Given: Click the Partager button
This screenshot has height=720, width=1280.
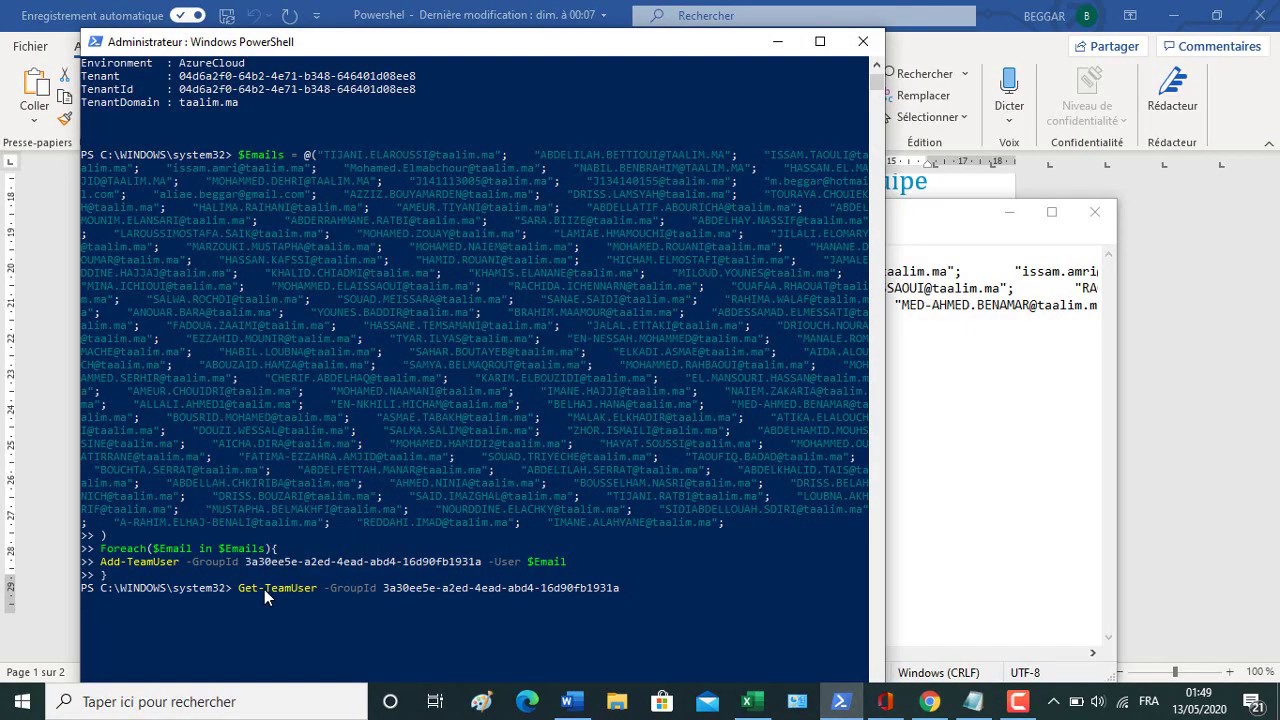Looking at the screenshot, I should point(1106,46).
